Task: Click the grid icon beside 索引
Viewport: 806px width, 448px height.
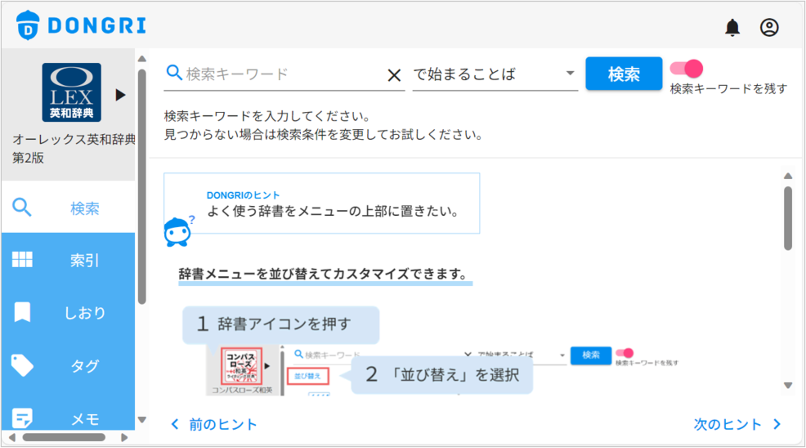Action: pos(22,259)
